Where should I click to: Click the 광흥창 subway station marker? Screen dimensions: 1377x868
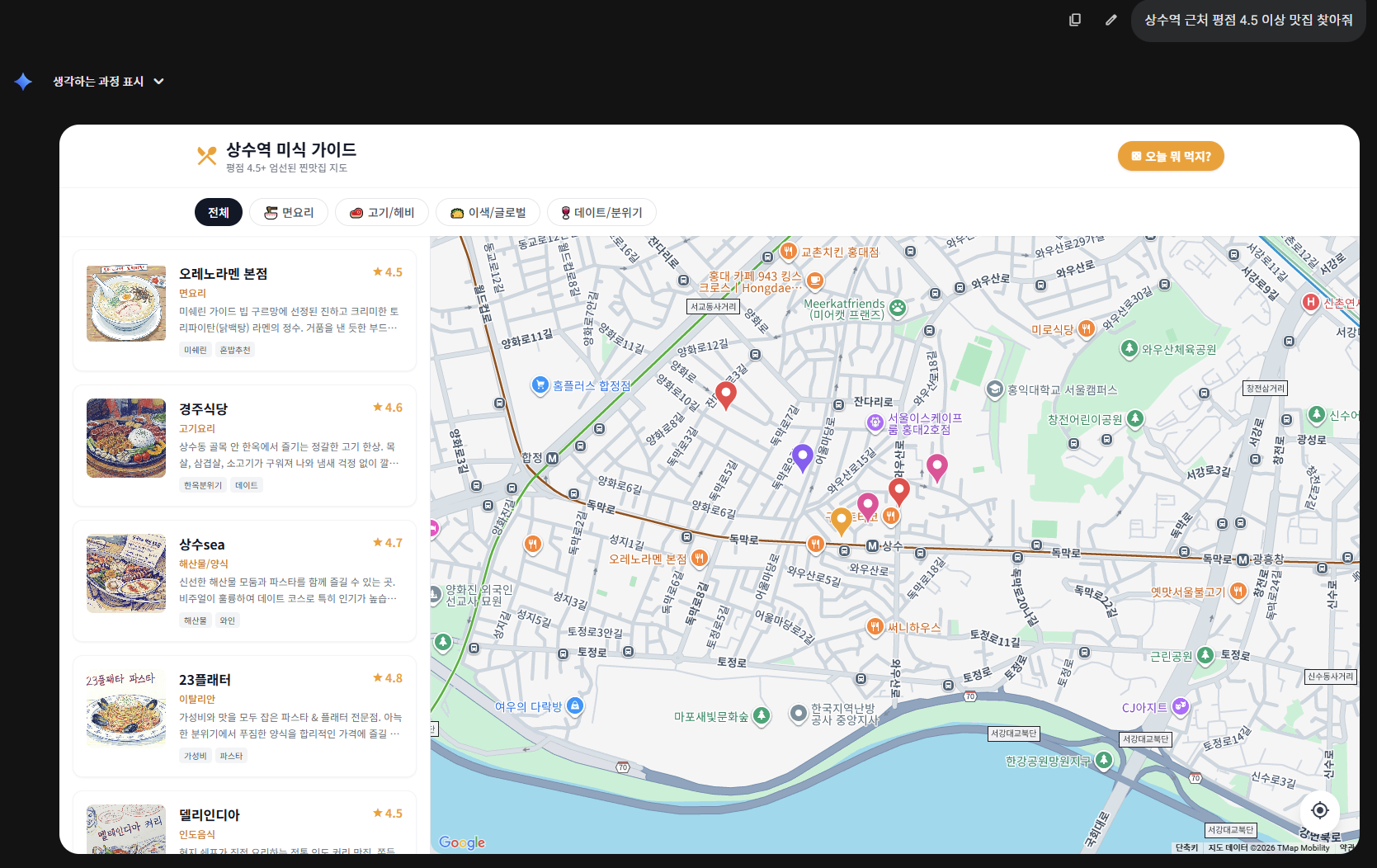point(1243,559)
